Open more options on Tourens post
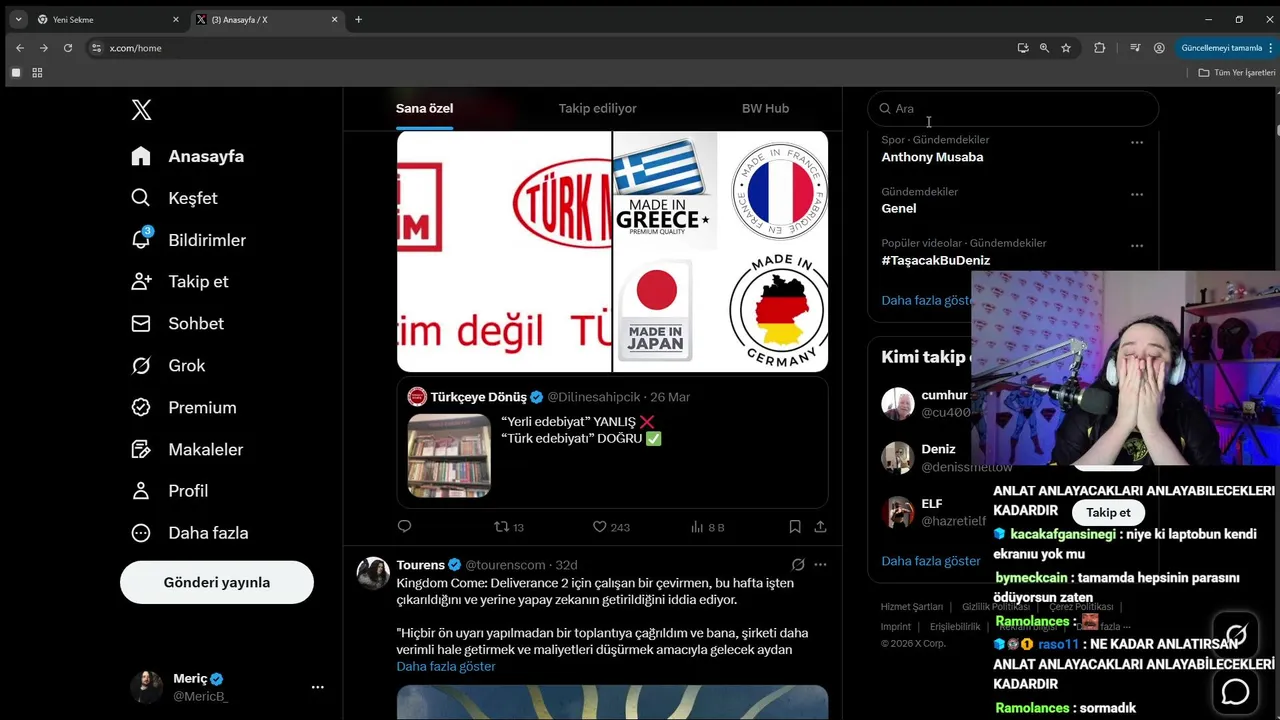 (x=821, y=565)
